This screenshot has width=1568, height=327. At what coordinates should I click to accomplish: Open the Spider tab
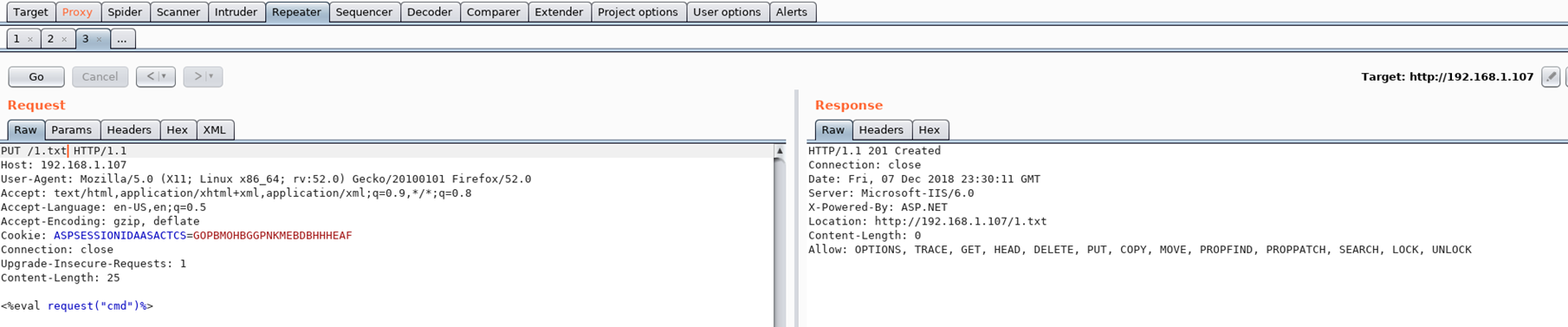pos(125,12)
